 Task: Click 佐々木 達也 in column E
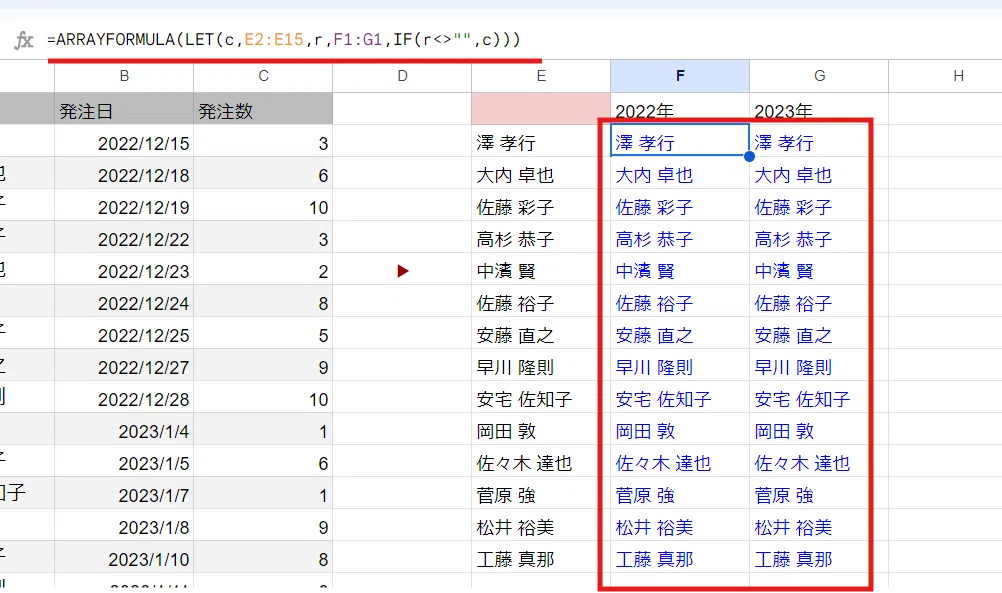541,461
